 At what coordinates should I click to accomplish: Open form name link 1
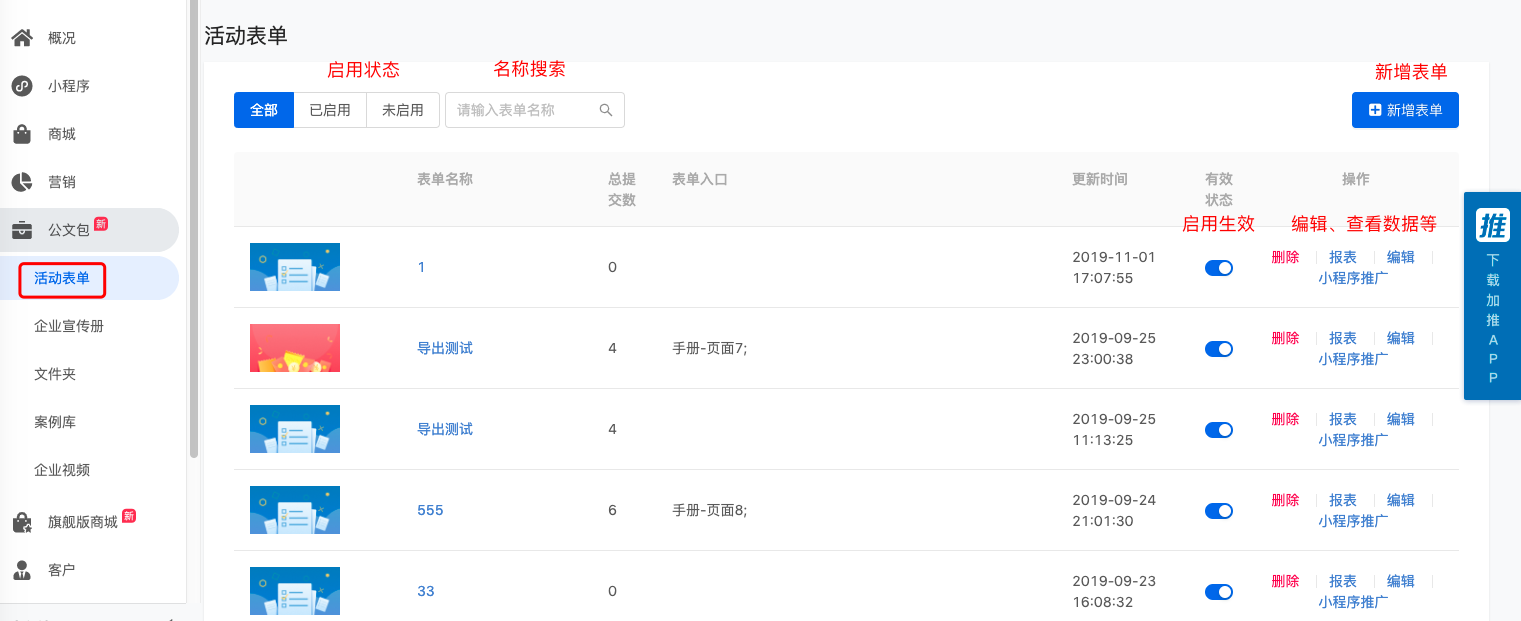pos(421,267)
